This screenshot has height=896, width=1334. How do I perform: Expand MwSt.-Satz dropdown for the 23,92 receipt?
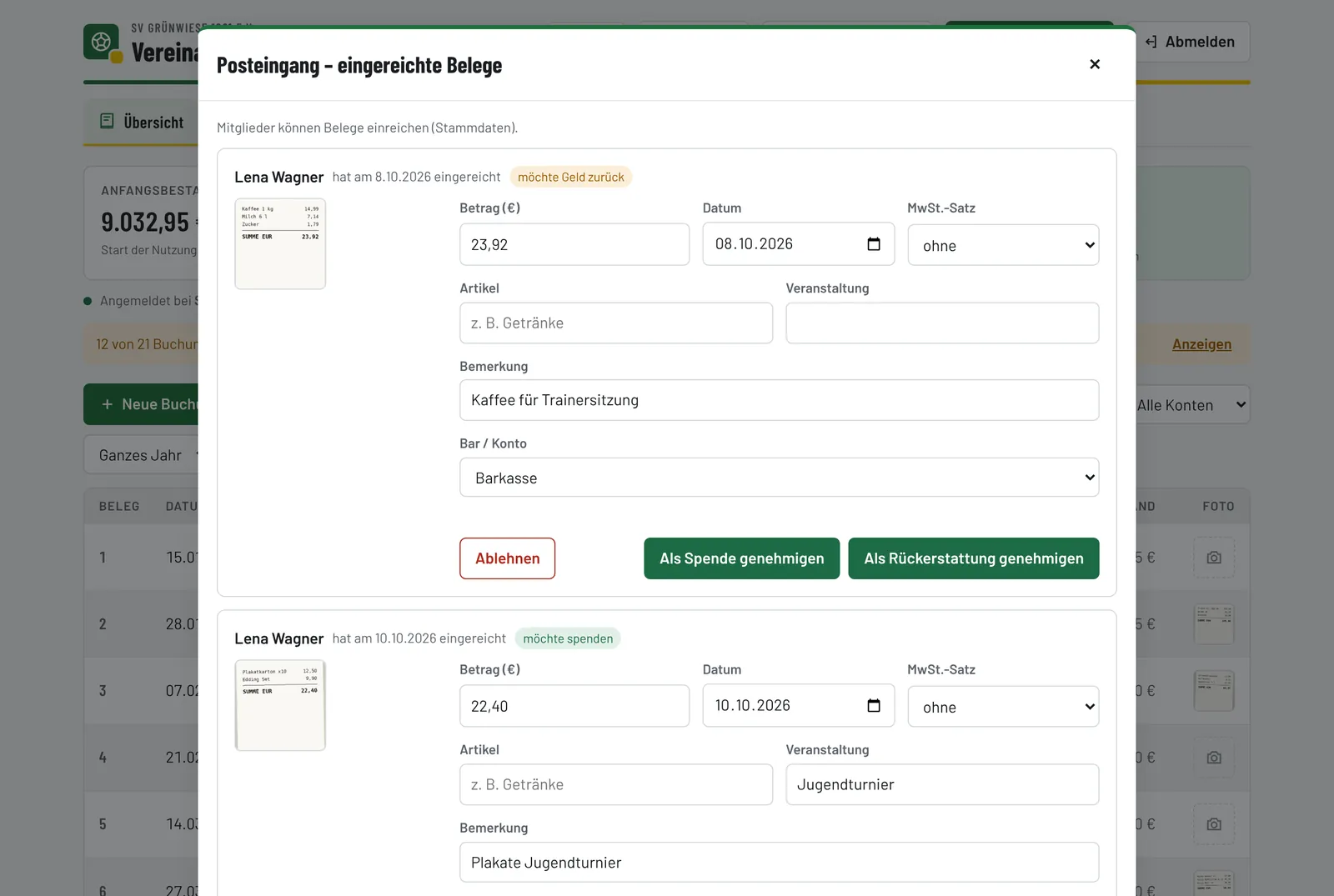click(1003, 245)
